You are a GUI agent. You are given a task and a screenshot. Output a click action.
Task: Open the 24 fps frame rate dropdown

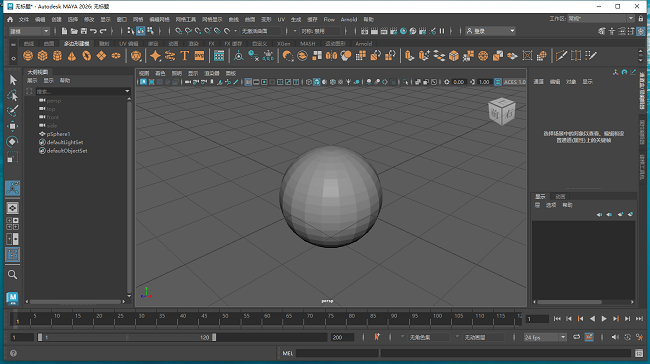pos(545,337)
